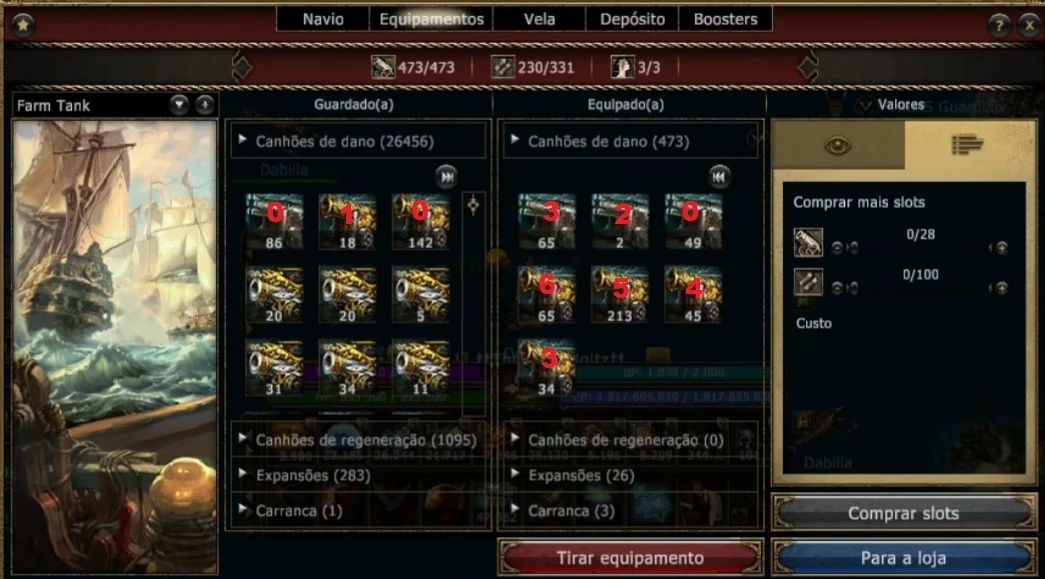This screenshot has height=579, width=1045.
Task: Switch to the list view tab
Action: [968, 145]
